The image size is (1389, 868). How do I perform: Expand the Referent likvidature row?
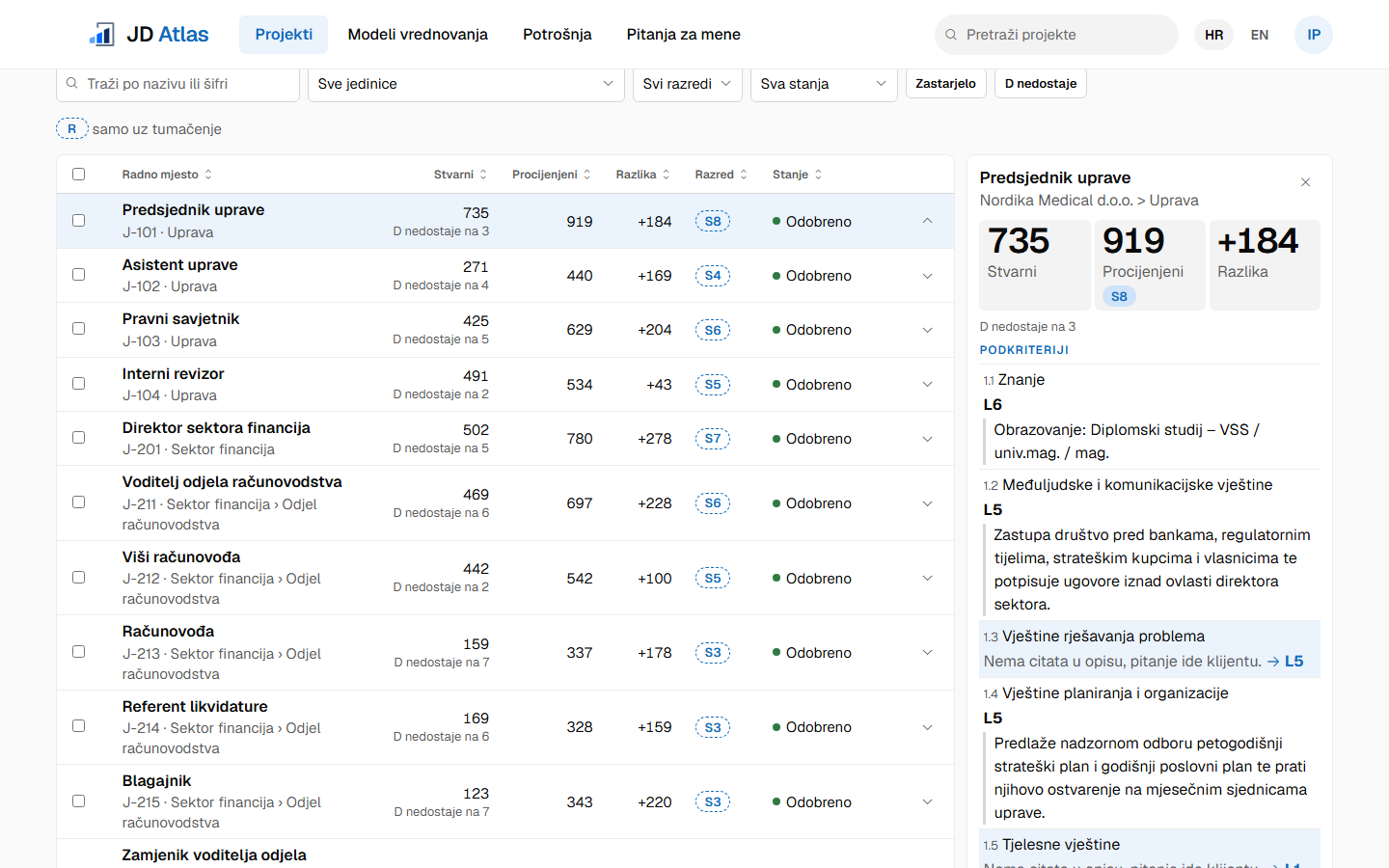click(927, 727)
